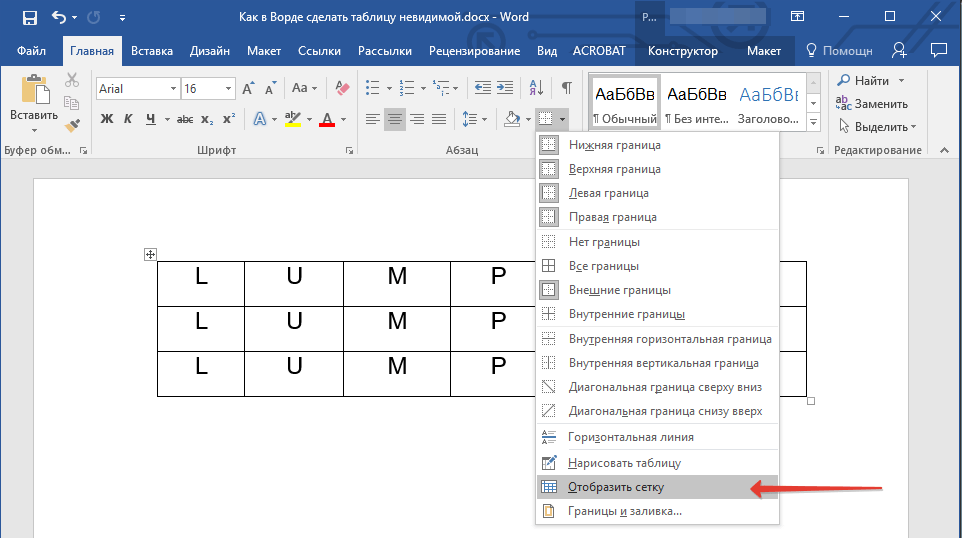This screenshot has height=538, width=962.
Task: Toggle italic formatting with К button
Action: tap(129, 120)
